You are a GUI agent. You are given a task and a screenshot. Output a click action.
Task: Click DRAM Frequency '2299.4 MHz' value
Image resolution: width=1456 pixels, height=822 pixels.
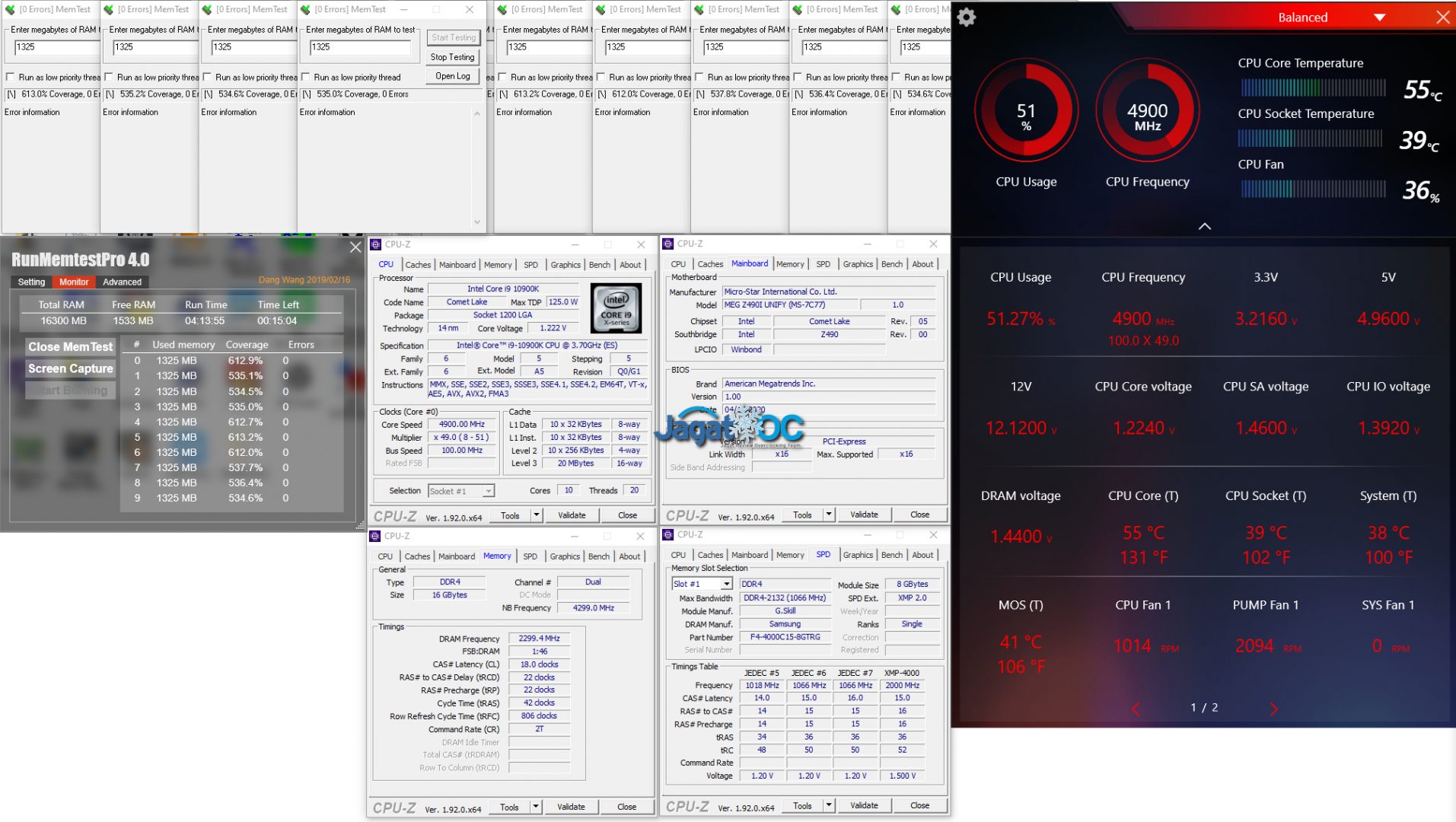(539, 639)
